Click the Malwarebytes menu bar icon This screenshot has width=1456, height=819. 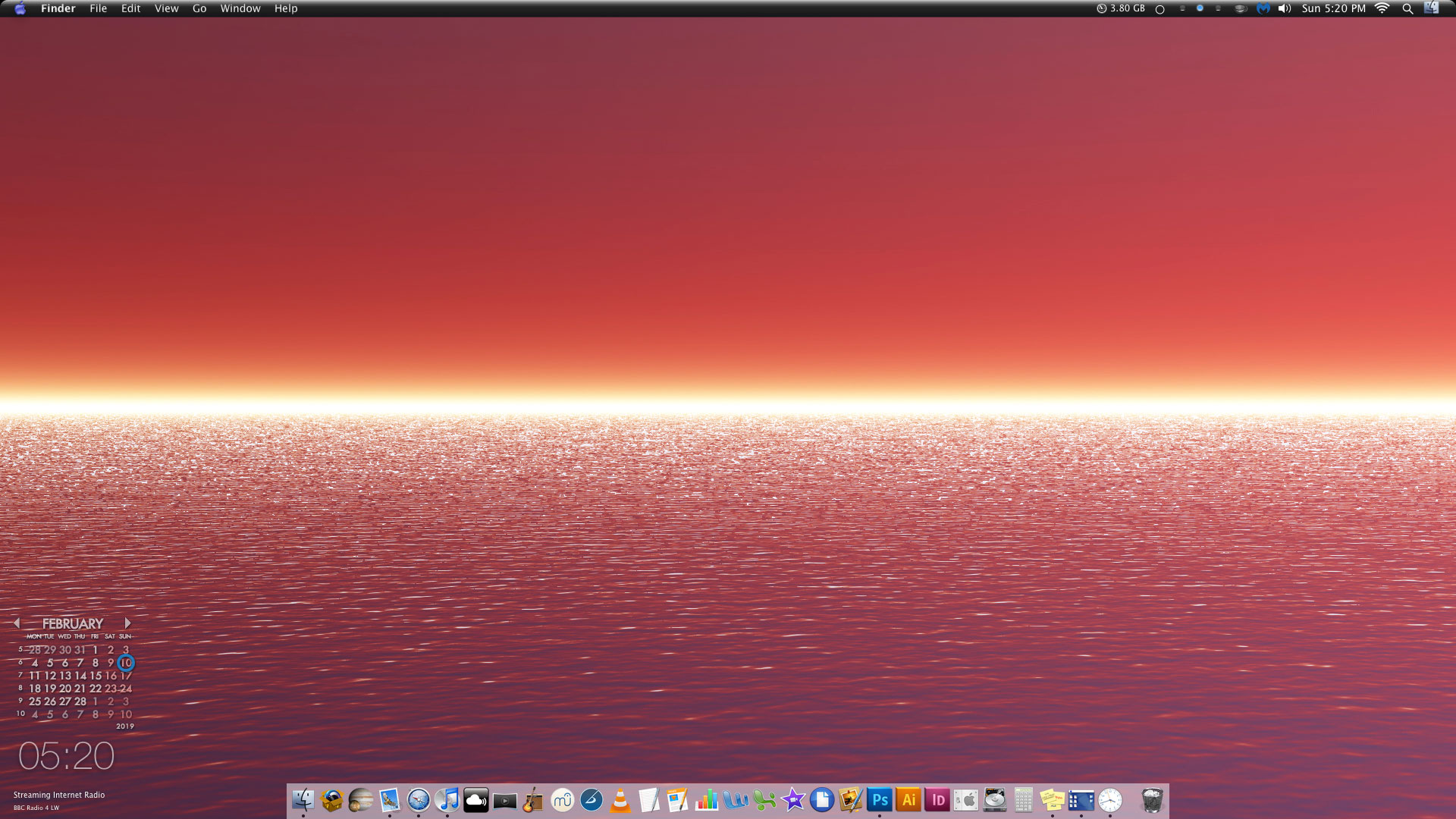click(x=1263, y=8)
